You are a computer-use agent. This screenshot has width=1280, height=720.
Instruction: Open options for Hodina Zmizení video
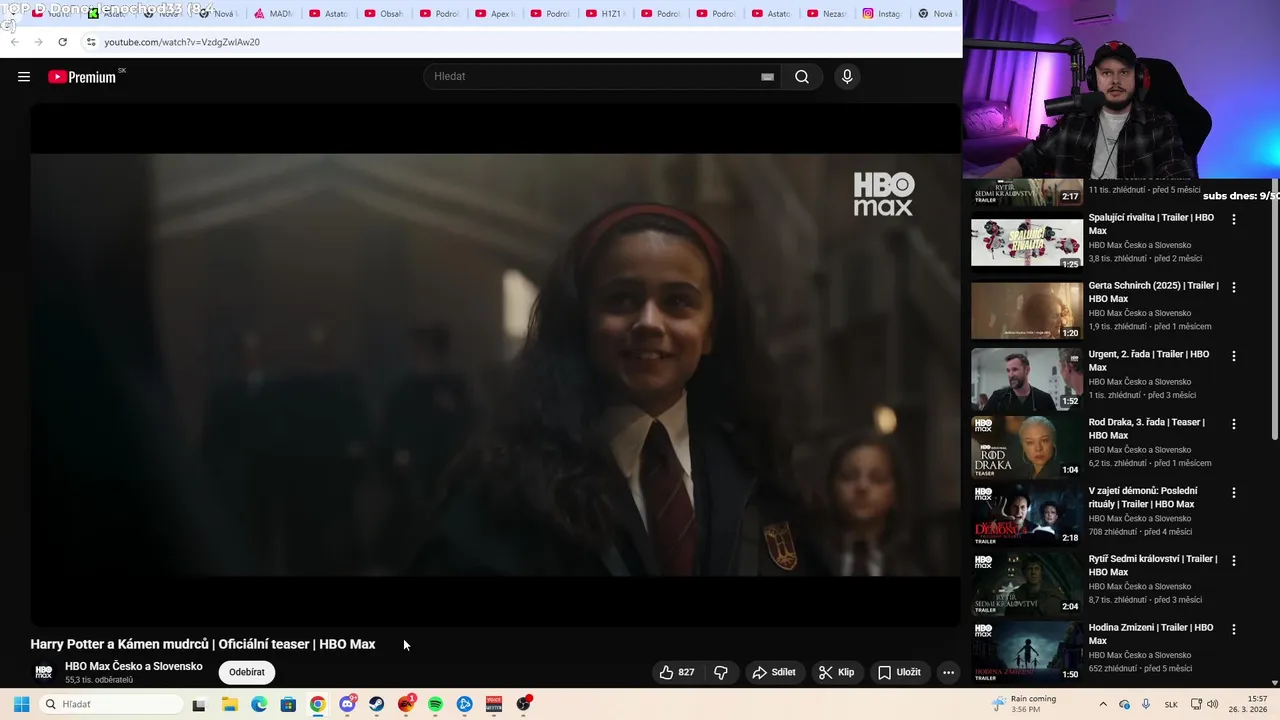tap(1233, 630)
